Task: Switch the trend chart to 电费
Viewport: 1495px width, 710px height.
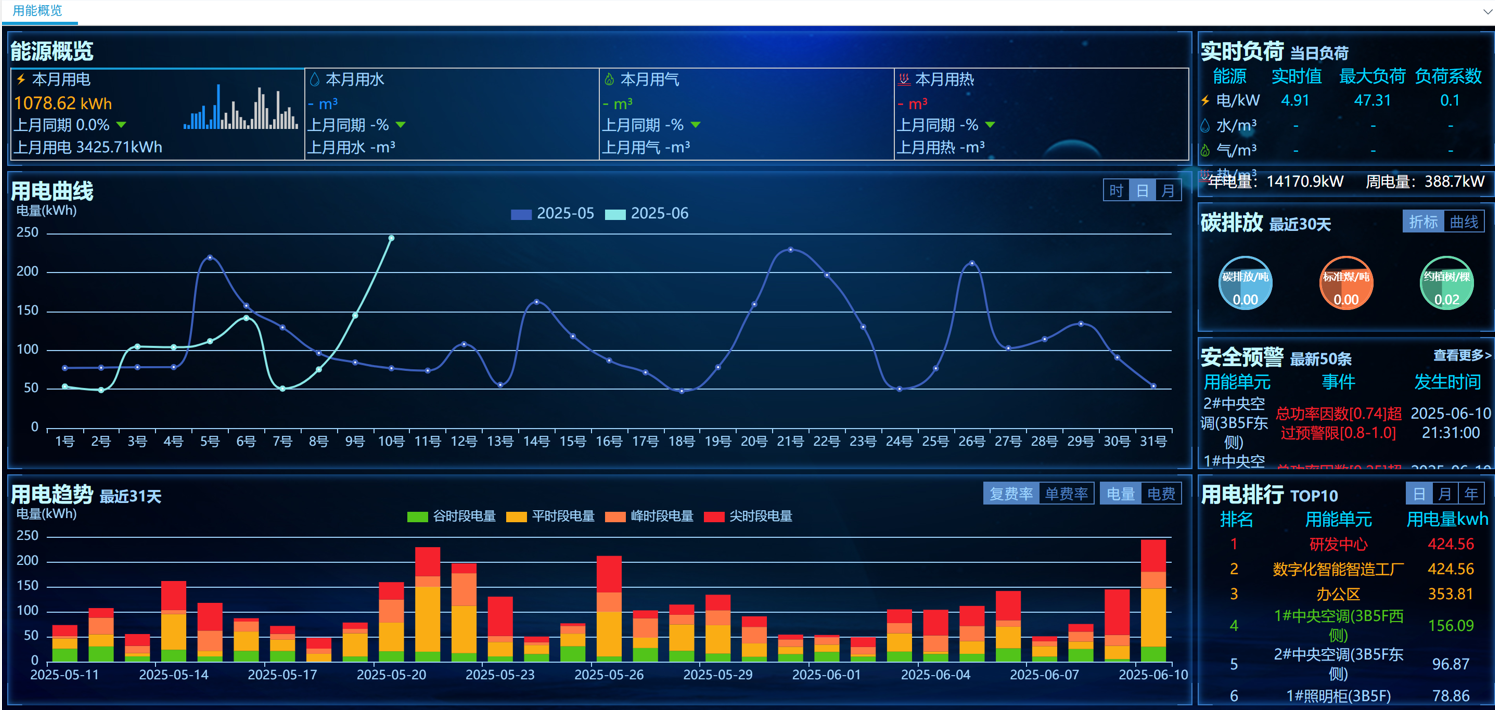Action: click(1160, 494)
